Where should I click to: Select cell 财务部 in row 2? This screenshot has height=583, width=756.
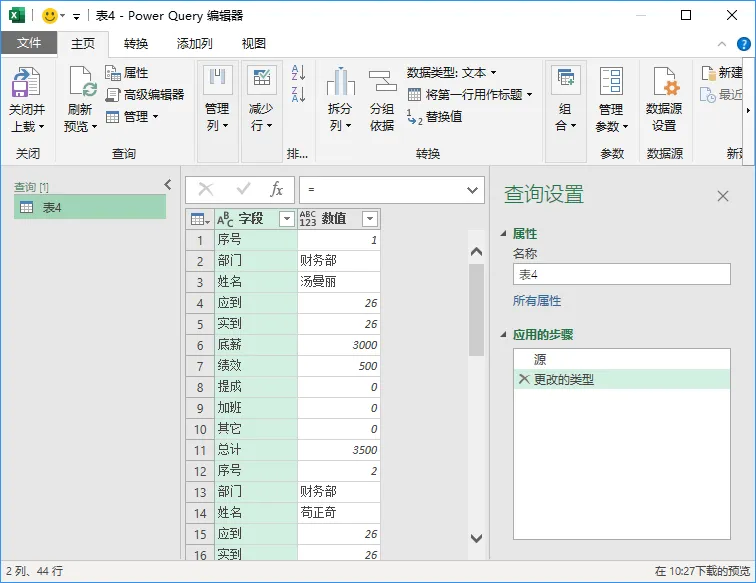pos(338,261)
